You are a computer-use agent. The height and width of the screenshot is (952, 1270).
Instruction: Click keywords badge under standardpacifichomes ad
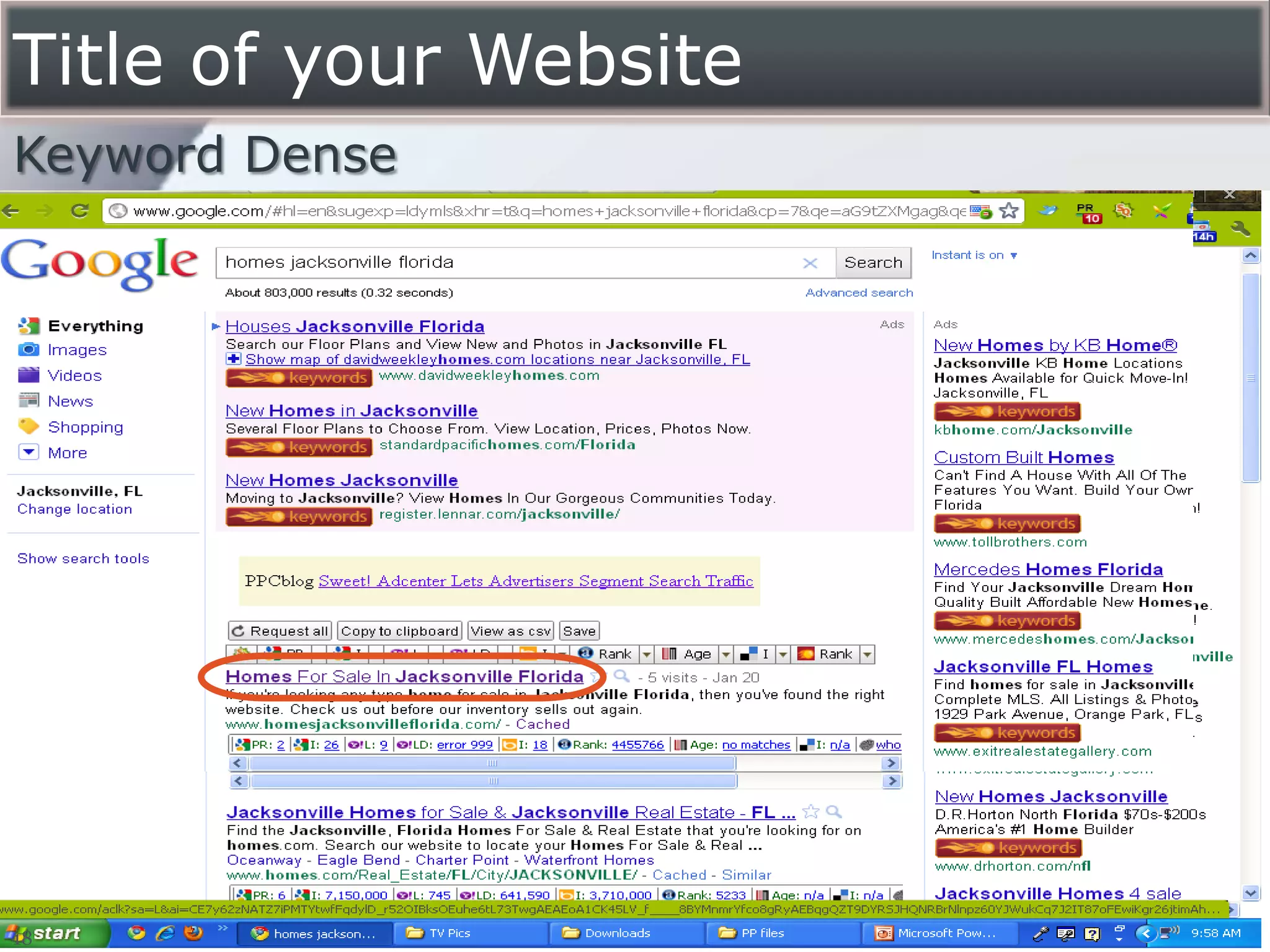299,447
